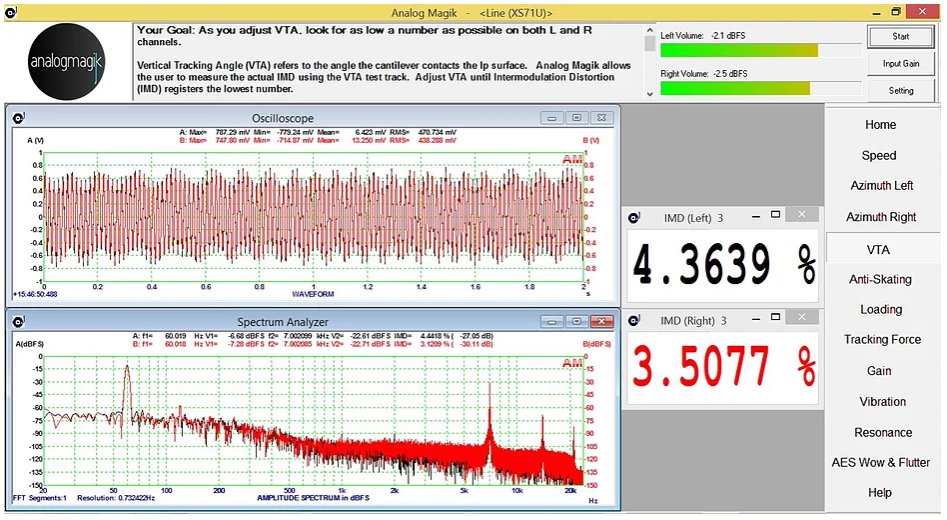This screenshot has height=520, width=947.
Task: Click the IMD (Left) window's title icon
Action: (x=635, y=217)
